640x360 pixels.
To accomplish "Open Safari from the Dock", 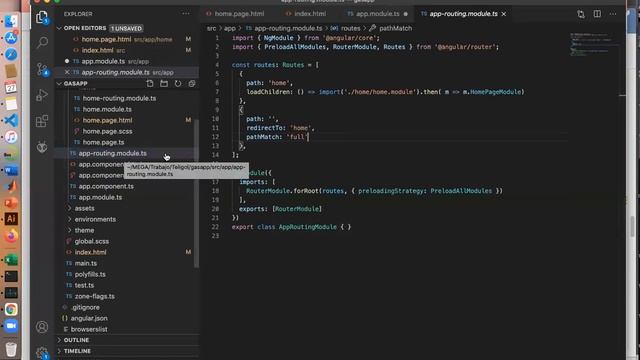I will 11,54.
